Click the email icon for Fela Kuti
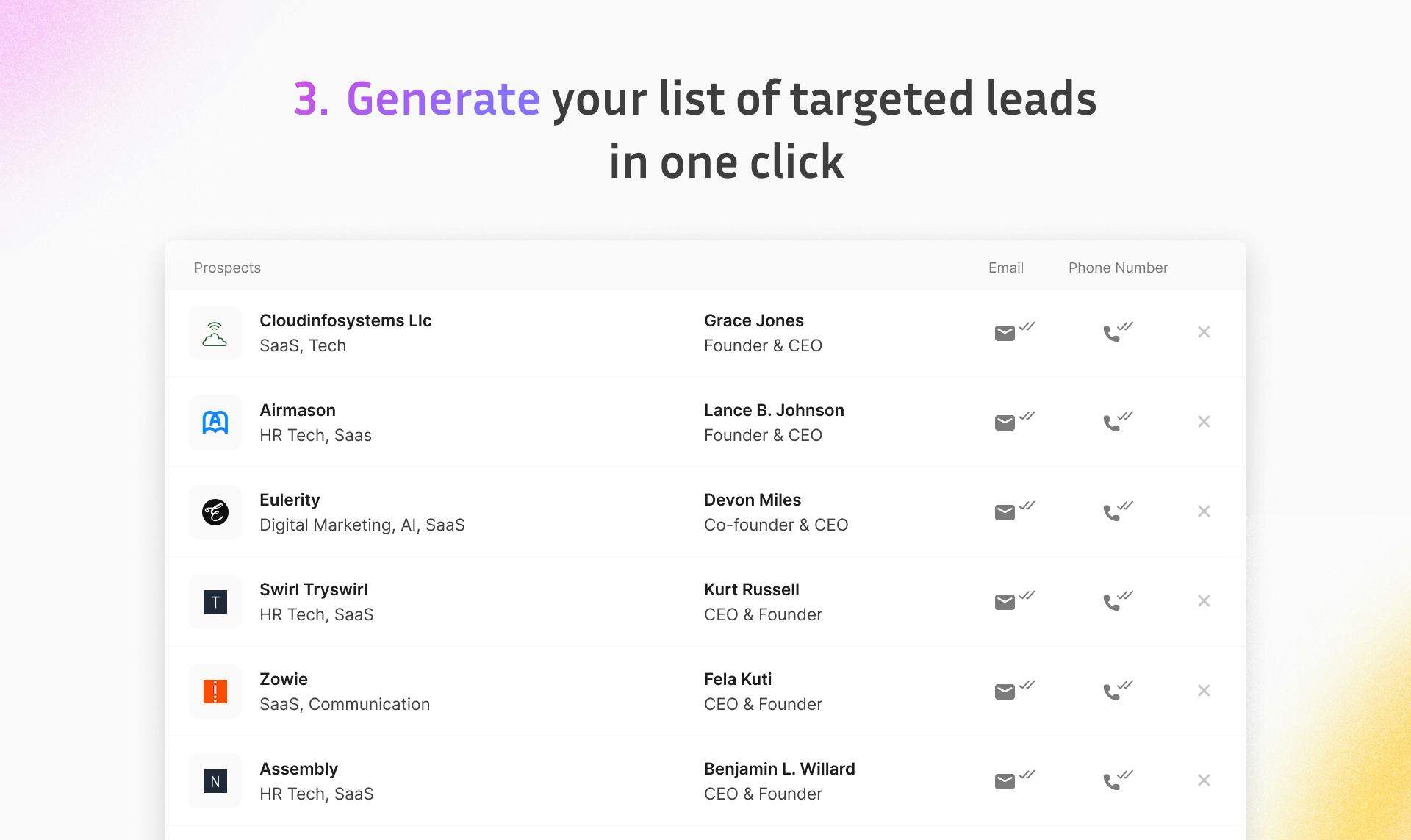This screenshot has height=840, width=1411. [1005, 692]
